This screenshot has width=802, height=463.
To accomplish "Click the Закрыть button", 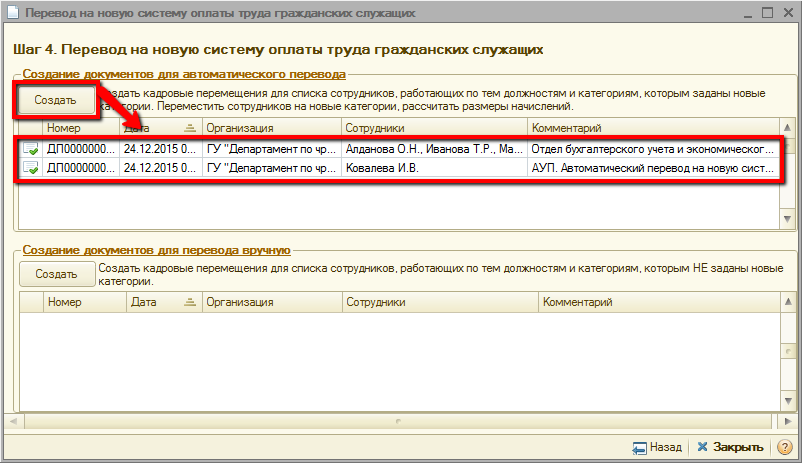I will point(731,447).
